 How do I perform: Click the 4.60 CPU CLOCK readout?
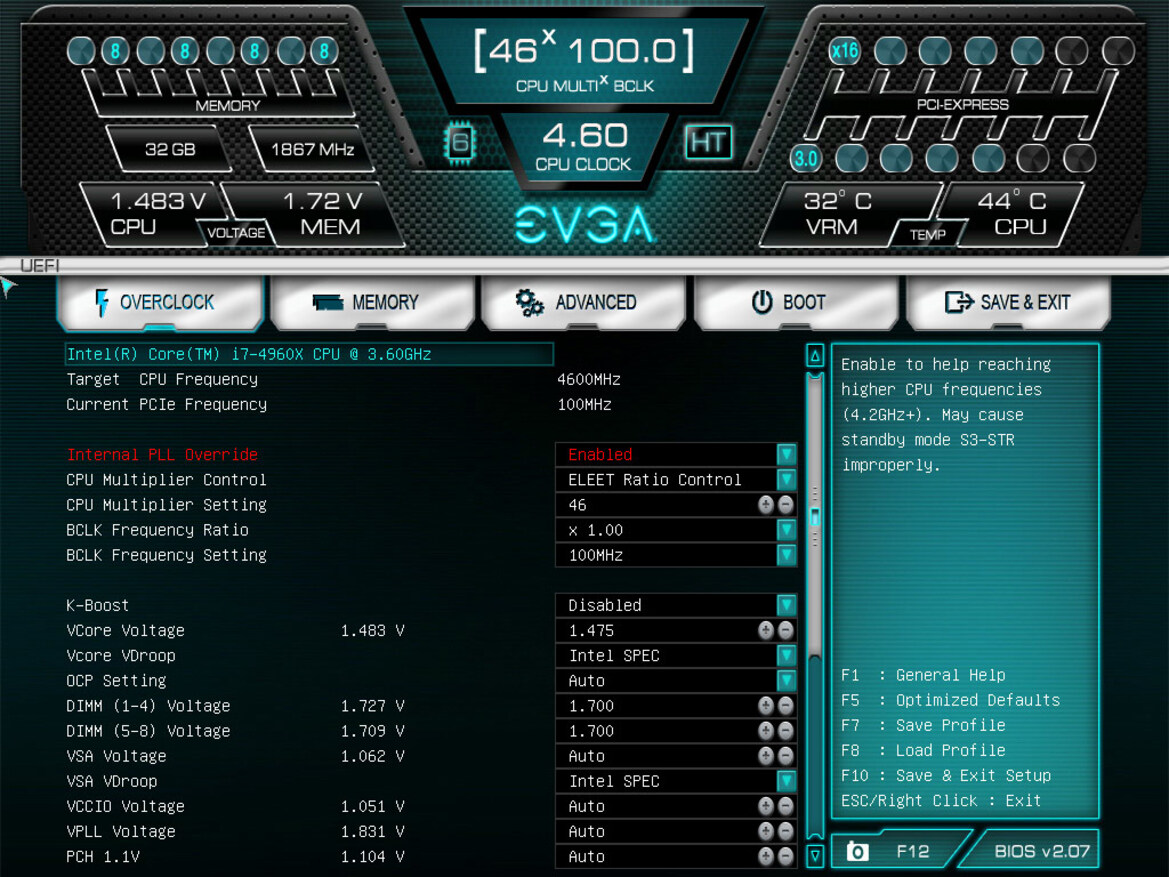(x=584, y=146)
